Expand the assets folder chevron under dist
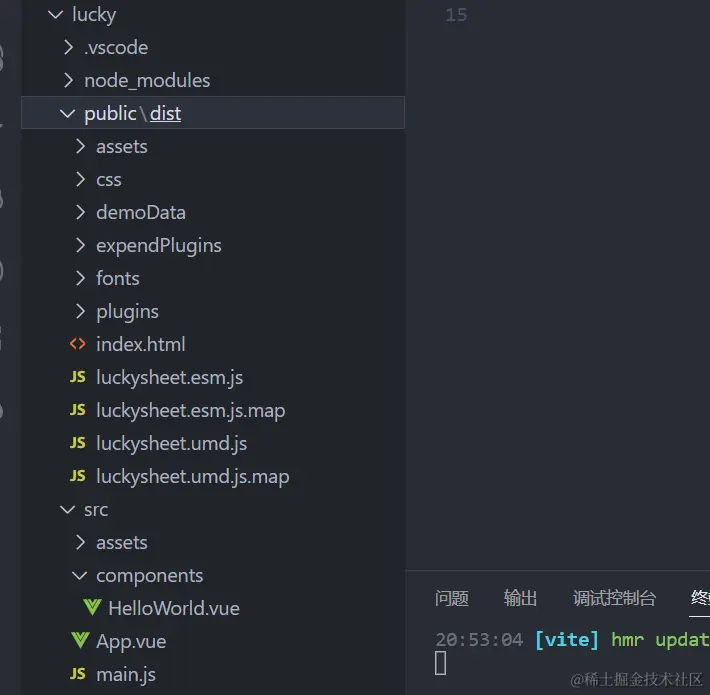The image size is (710, 695). click(x=80, y=147)
